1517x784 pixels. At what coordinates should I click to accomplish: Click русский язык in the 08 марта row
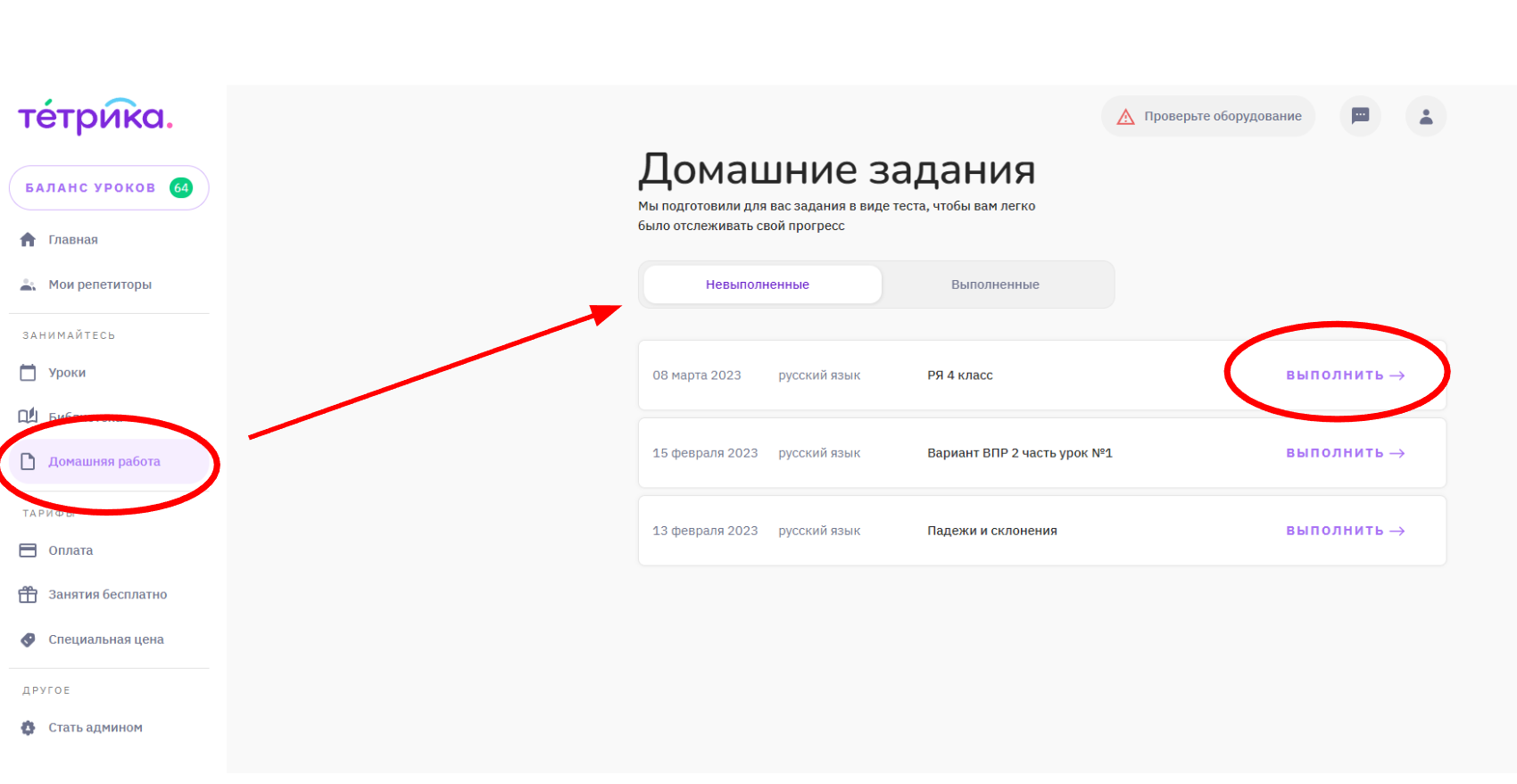[x=819, y=375]
